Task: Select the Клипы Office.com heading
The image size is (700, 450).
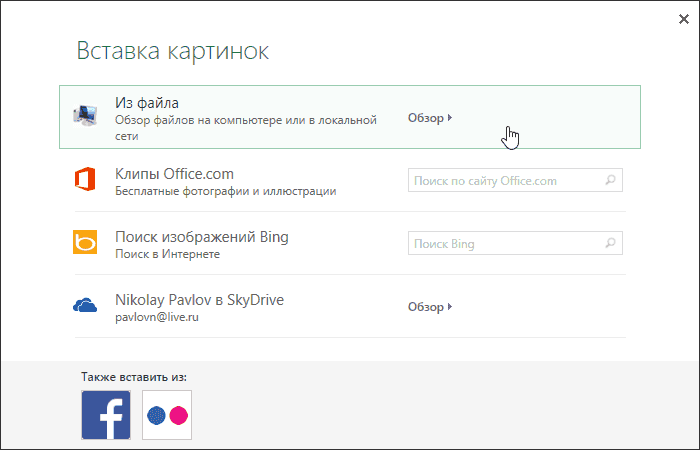Action: click(174, 173)
